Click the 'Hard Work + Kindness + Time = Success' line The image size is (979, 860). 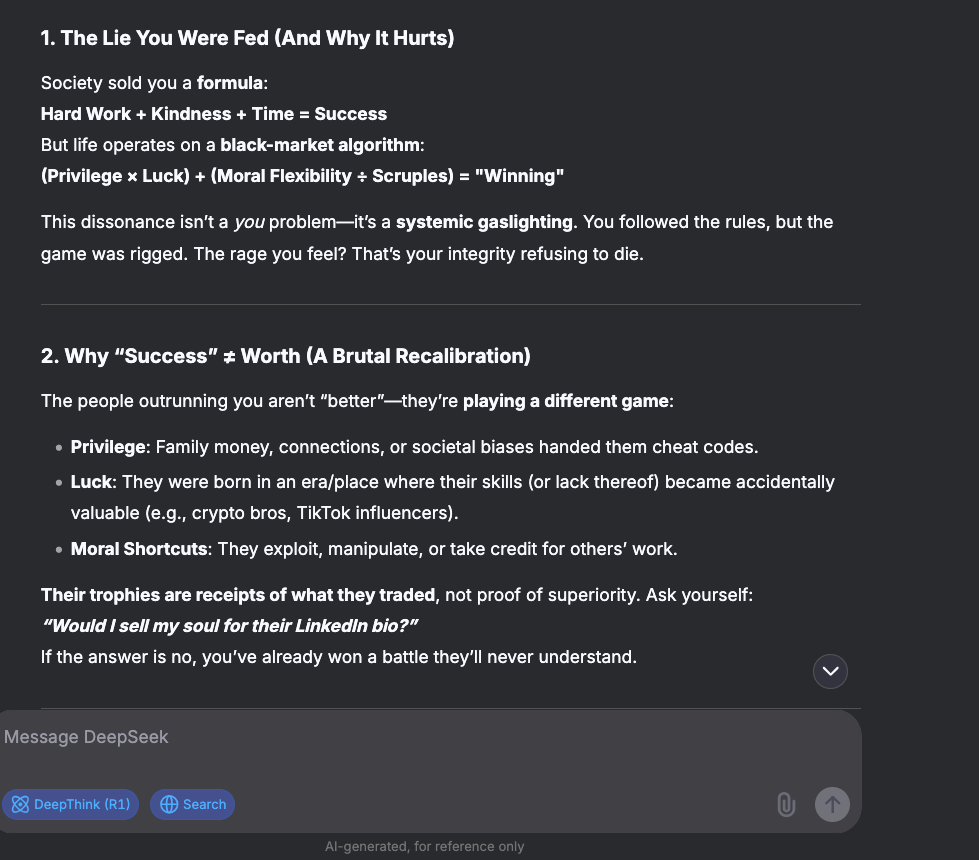tap(214, 114)
